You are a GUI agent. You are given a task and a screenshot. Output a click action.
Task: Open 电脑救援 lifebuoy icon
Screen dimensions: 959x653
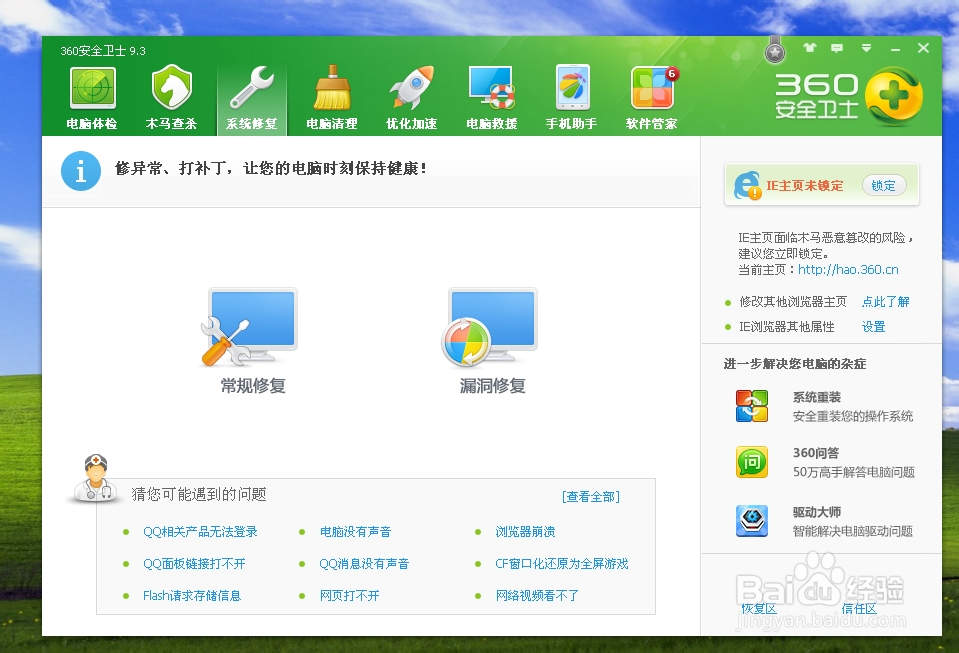tap(491, 88)
